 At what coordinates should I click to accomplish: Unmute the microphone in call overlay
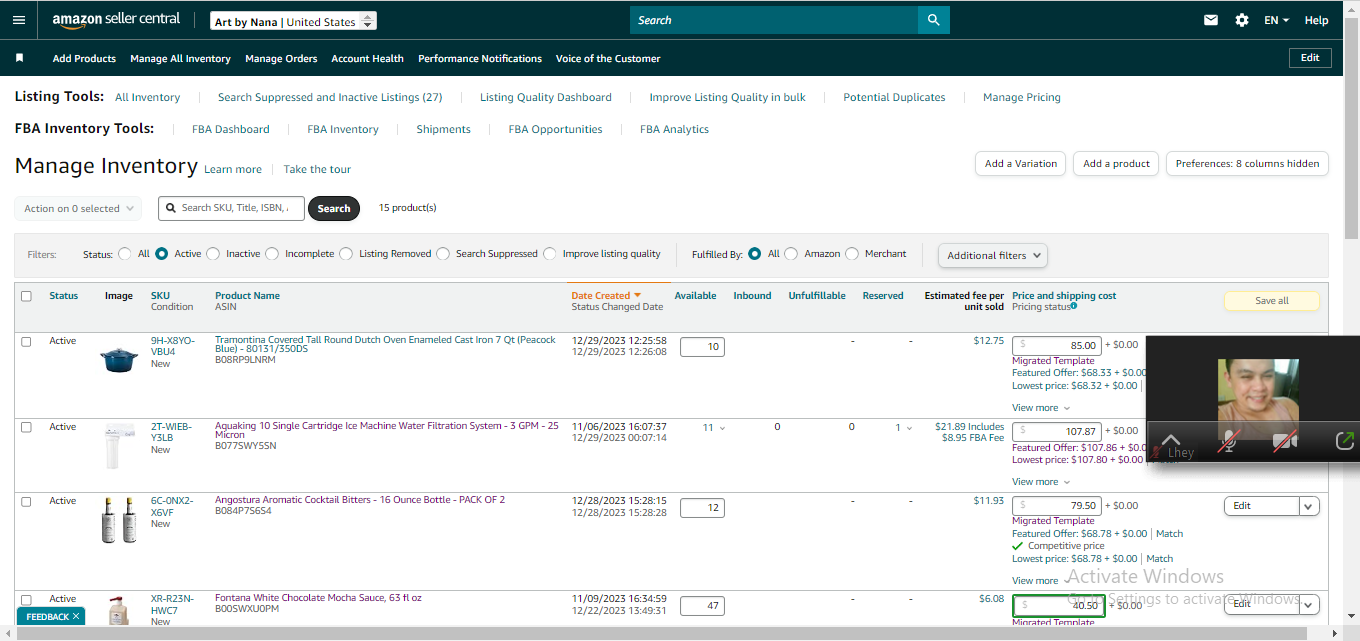point(1227,440)
